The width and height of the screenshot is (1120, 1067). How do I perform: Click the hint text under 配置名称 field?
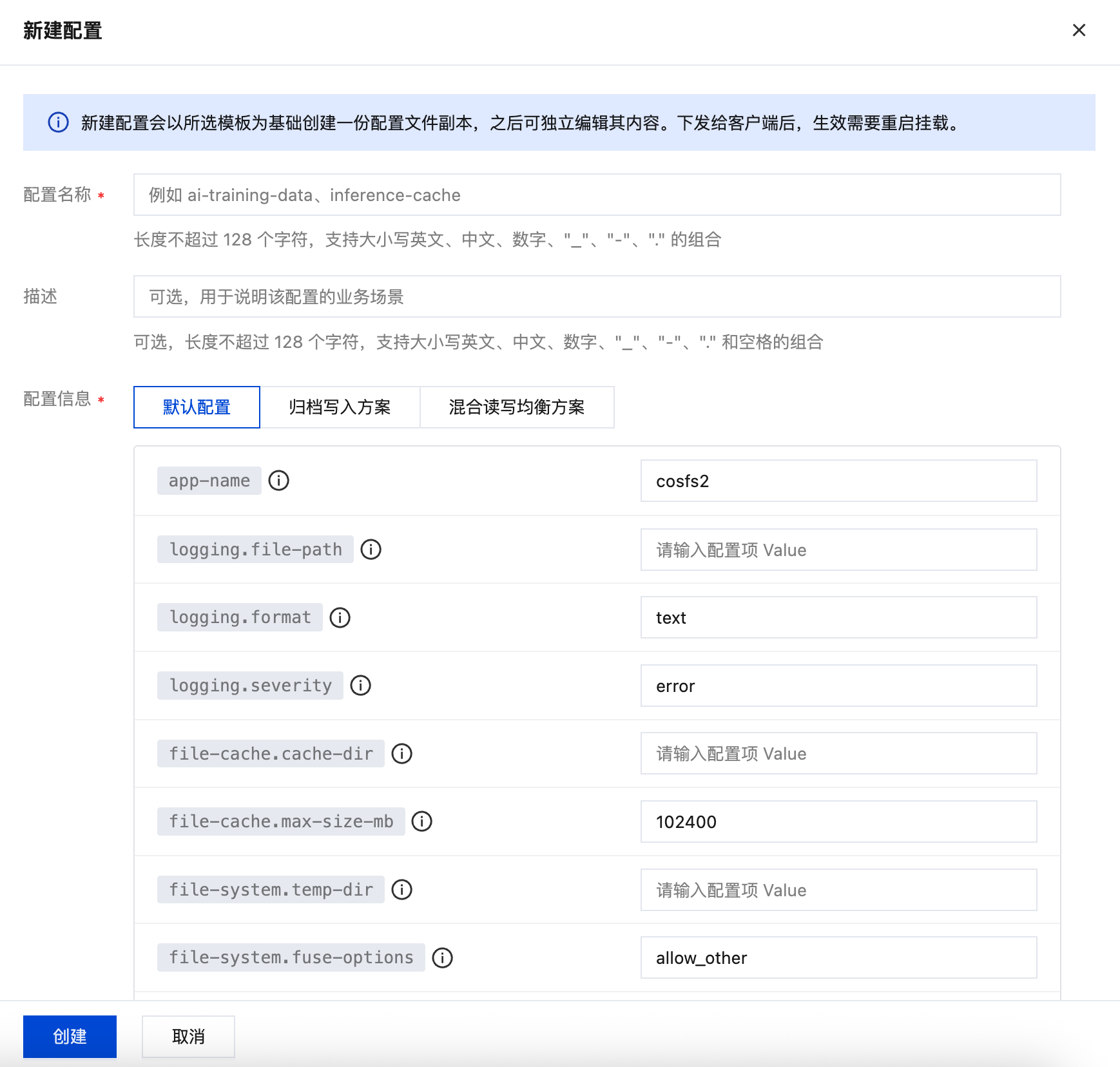point(428,240)
